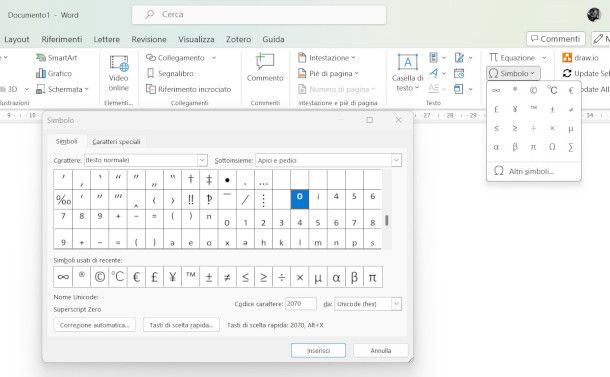Switch to the Caratteri speciali tab
Screen dimensions: 610x377
[116, 142]
